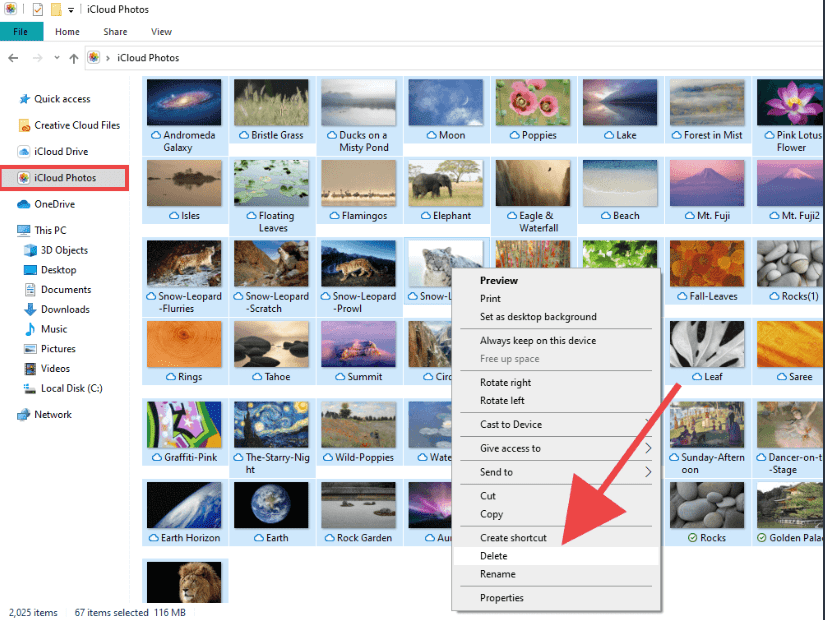Select The-Starry-Night painting thumbnail
This screenshot has width=825, height=620.
(x=271, y=424)
